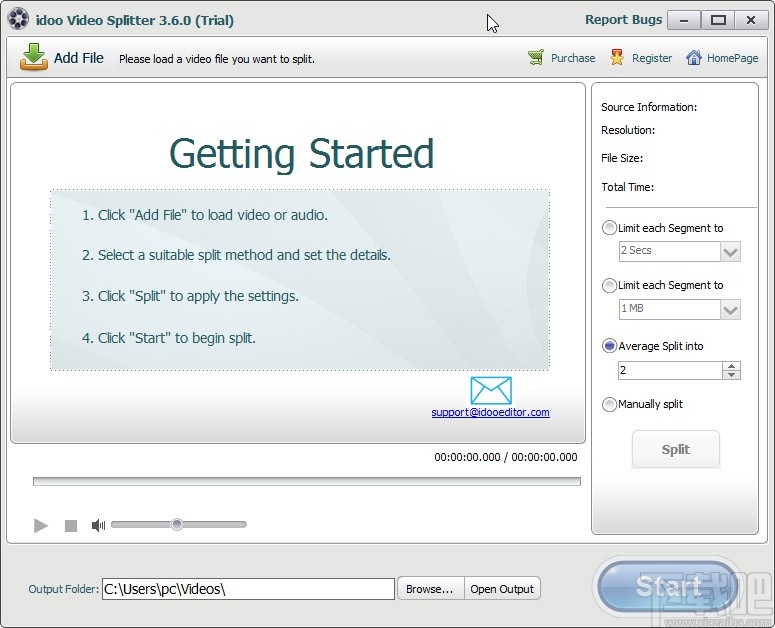The height and width of the screenshot is (628, 775).
Task: Click the Stop button
Action: click(x=71, y=526)
